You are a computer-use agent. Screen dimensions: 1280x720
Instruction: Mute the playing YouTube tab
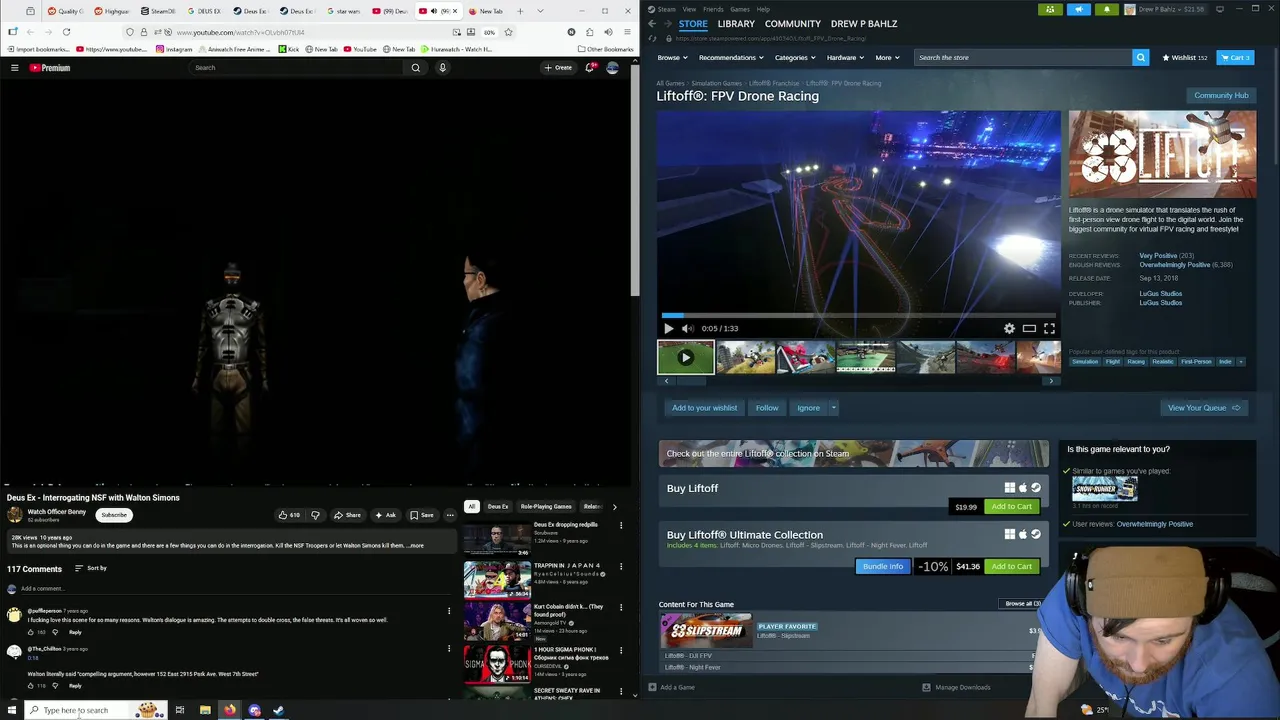[x=434, y=11]
